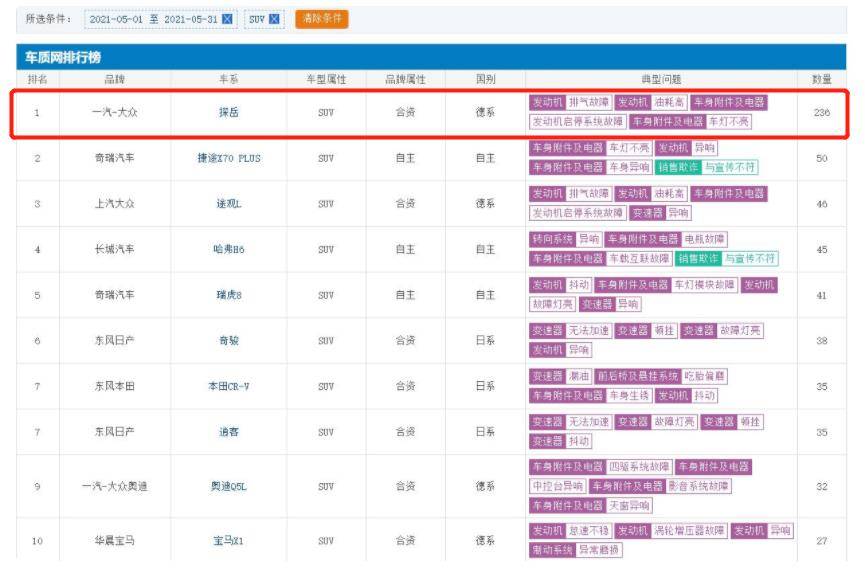Image resolution: width=865 pixels, height=571 pixels.
Task: Open the 瑞虎8 car series link
Action: pos(228,295)
